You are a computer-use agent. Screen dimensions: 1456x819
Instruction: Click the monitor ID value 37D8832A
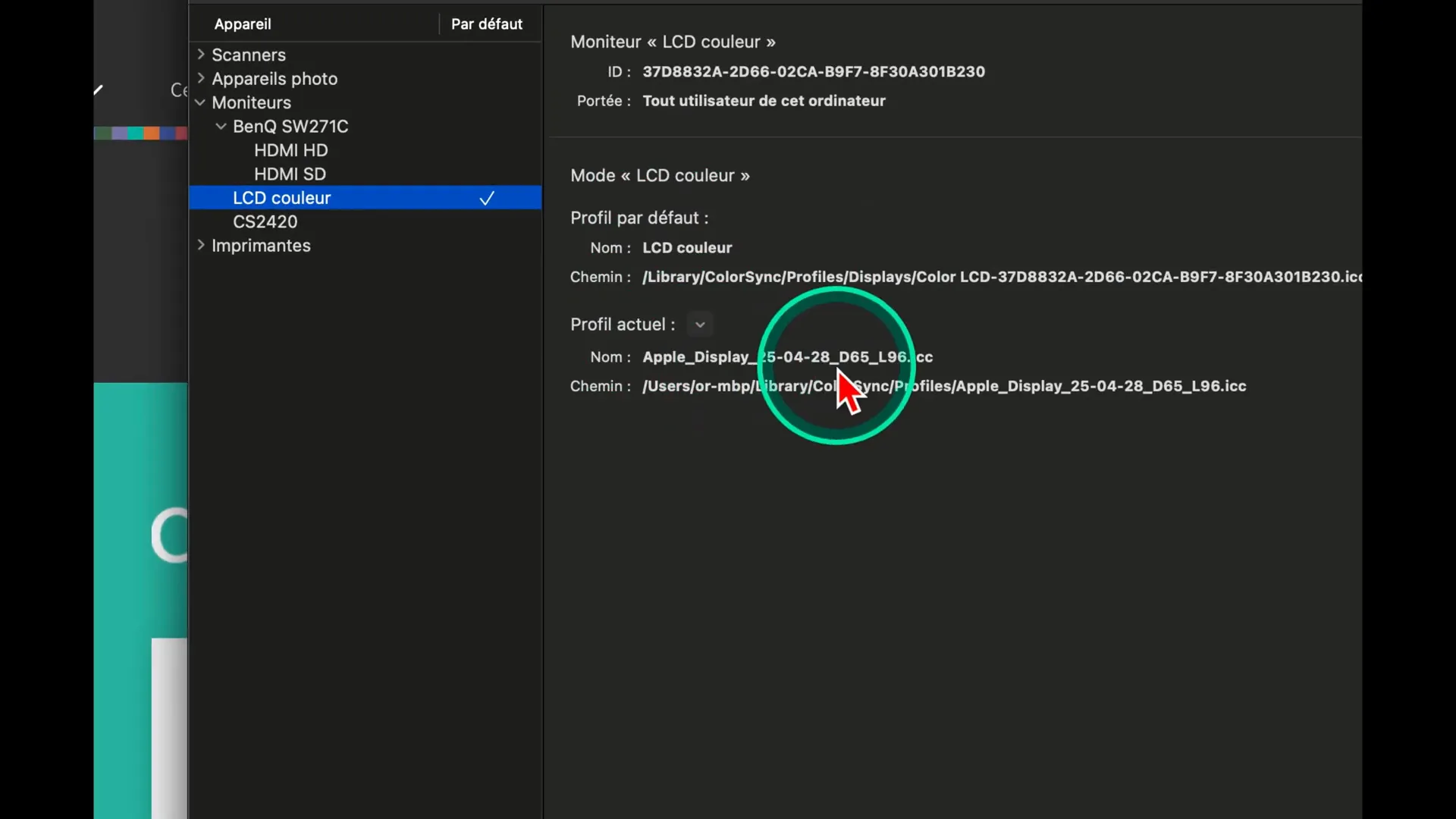tap(814, 71)
